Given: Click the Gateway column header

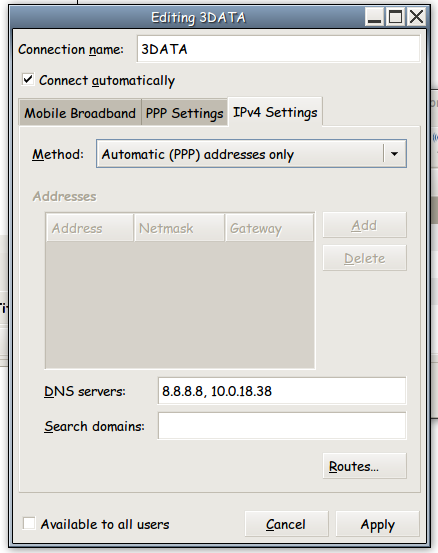Looking at the screenshot, I should (x=269, y=228).
